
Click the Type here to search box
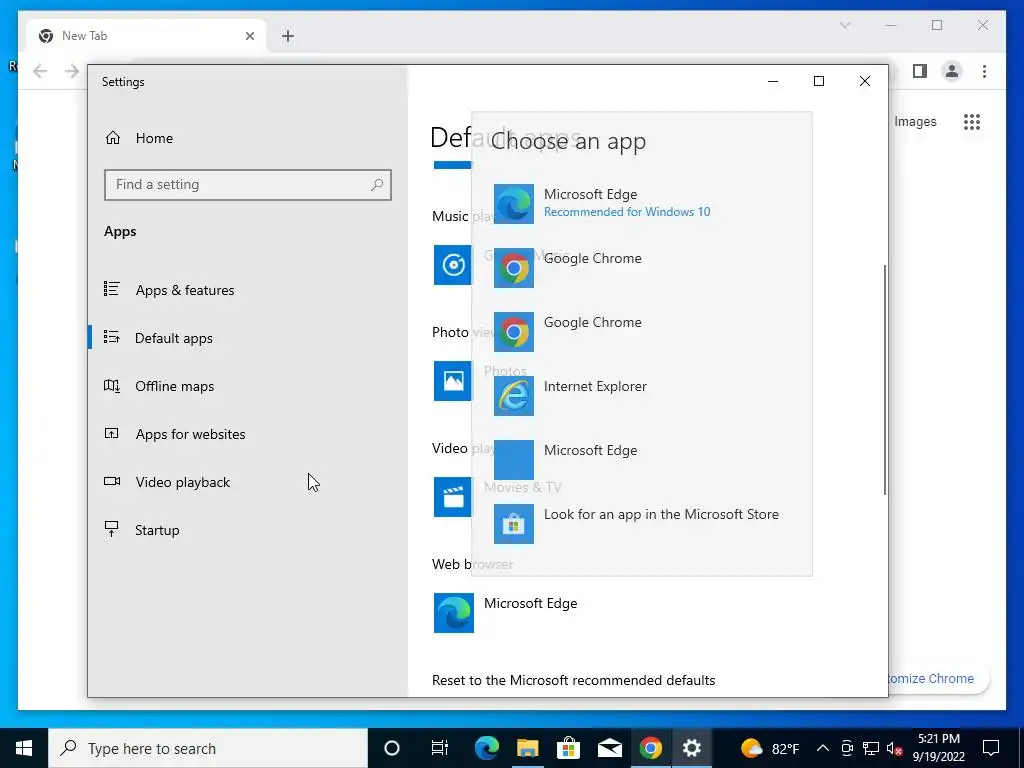[x=208, y=748]
